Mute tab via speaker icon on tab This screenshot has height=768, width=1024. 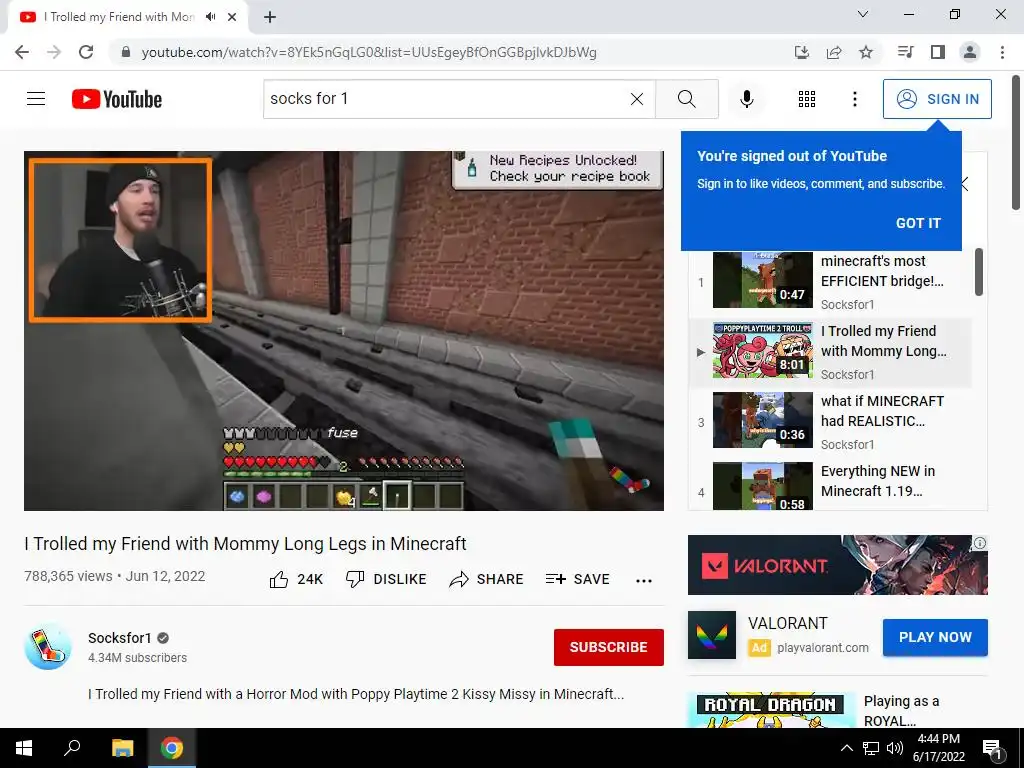point(210,17)
